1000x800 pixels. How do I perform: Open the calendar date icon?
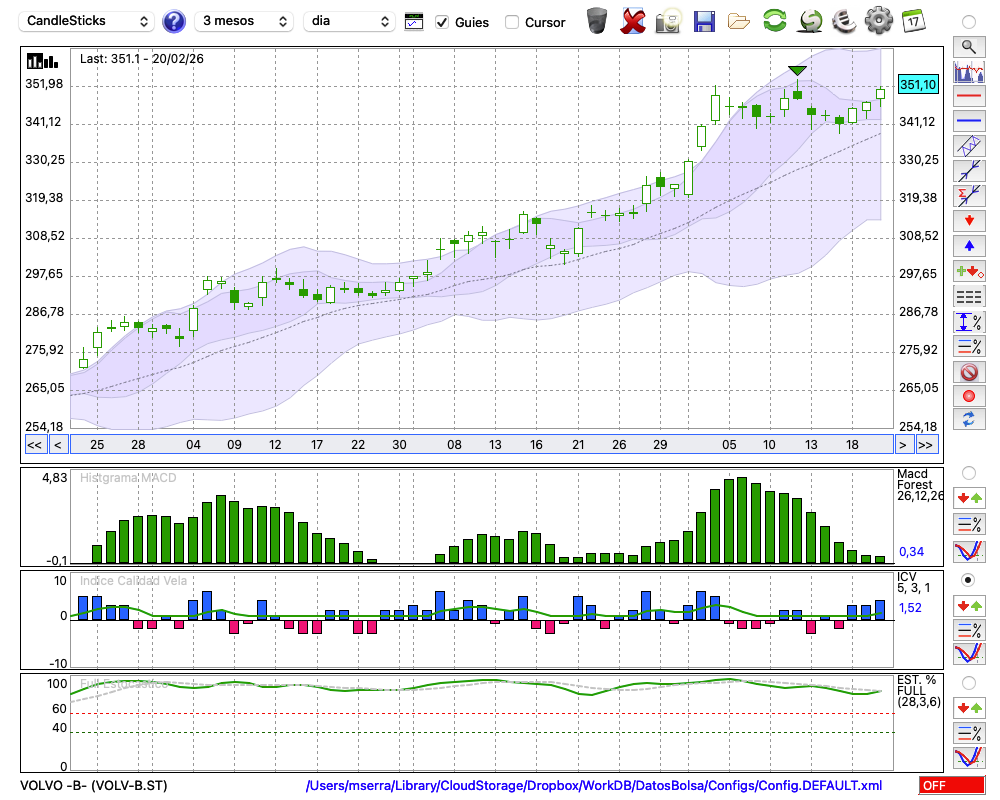pyautogui.click(x=912, y=21)
